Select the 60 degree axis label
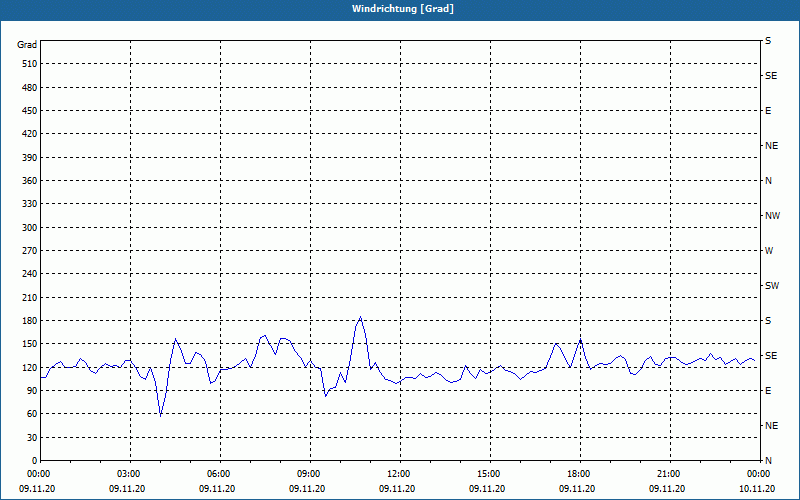Image resolution: width=800 pixels, height=500 pixels. point(32,414)
